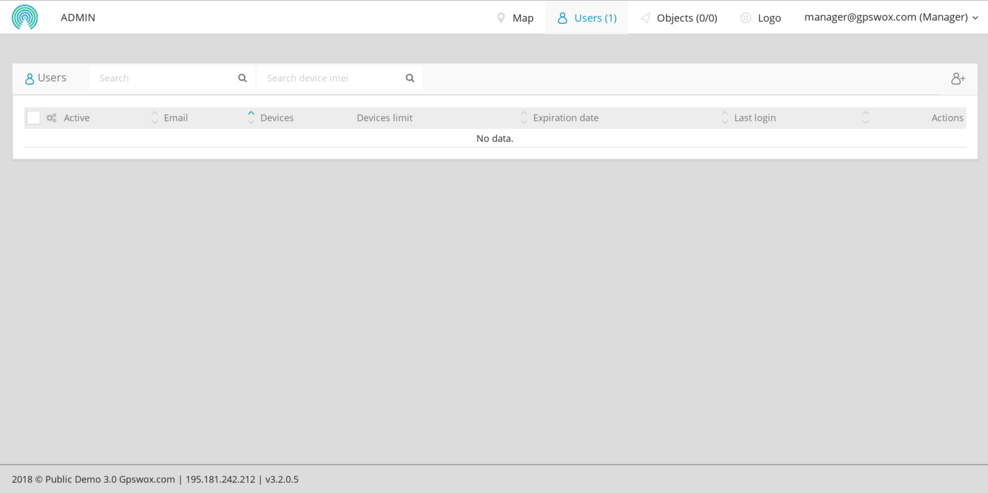Click the No data. message
Image resolution: width=988 pixels, height=493 pixels.
click(495, 138)
